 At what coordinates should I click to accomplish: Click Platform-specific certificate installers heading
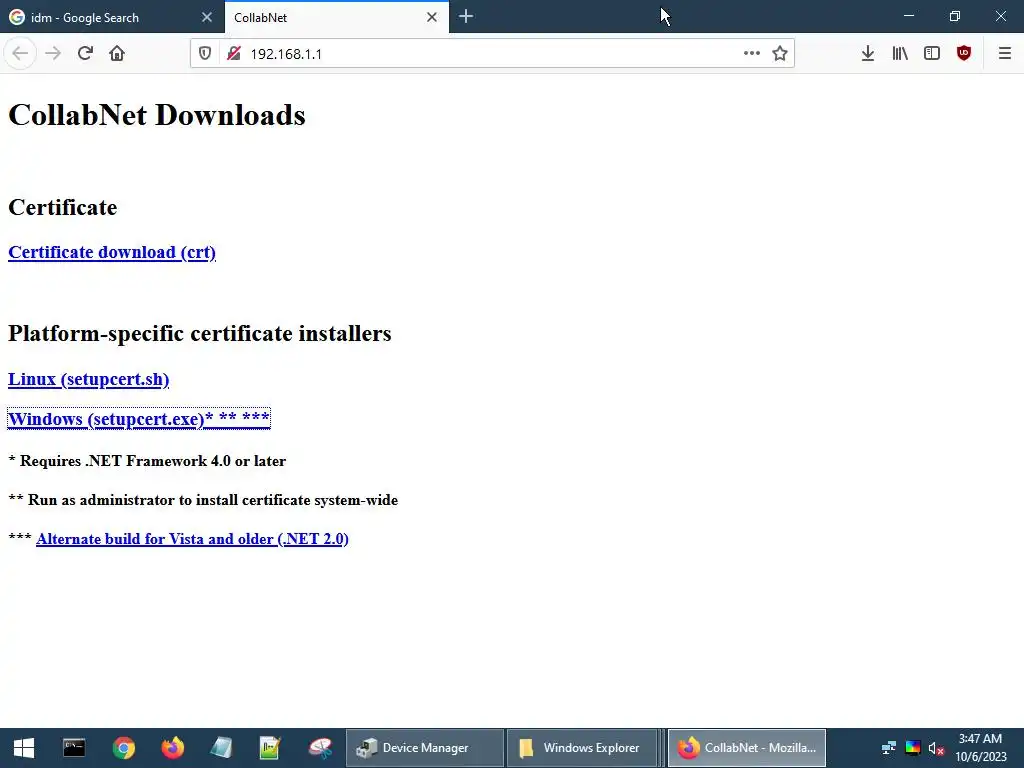(200, 333)
